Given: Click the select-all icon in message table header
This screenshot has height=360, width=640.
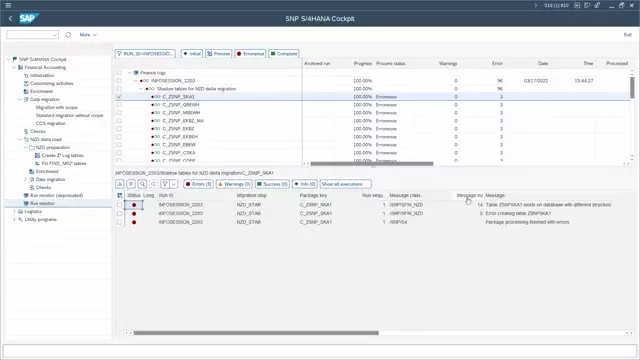Looking at the screenshot, I should tap(120, 196).
